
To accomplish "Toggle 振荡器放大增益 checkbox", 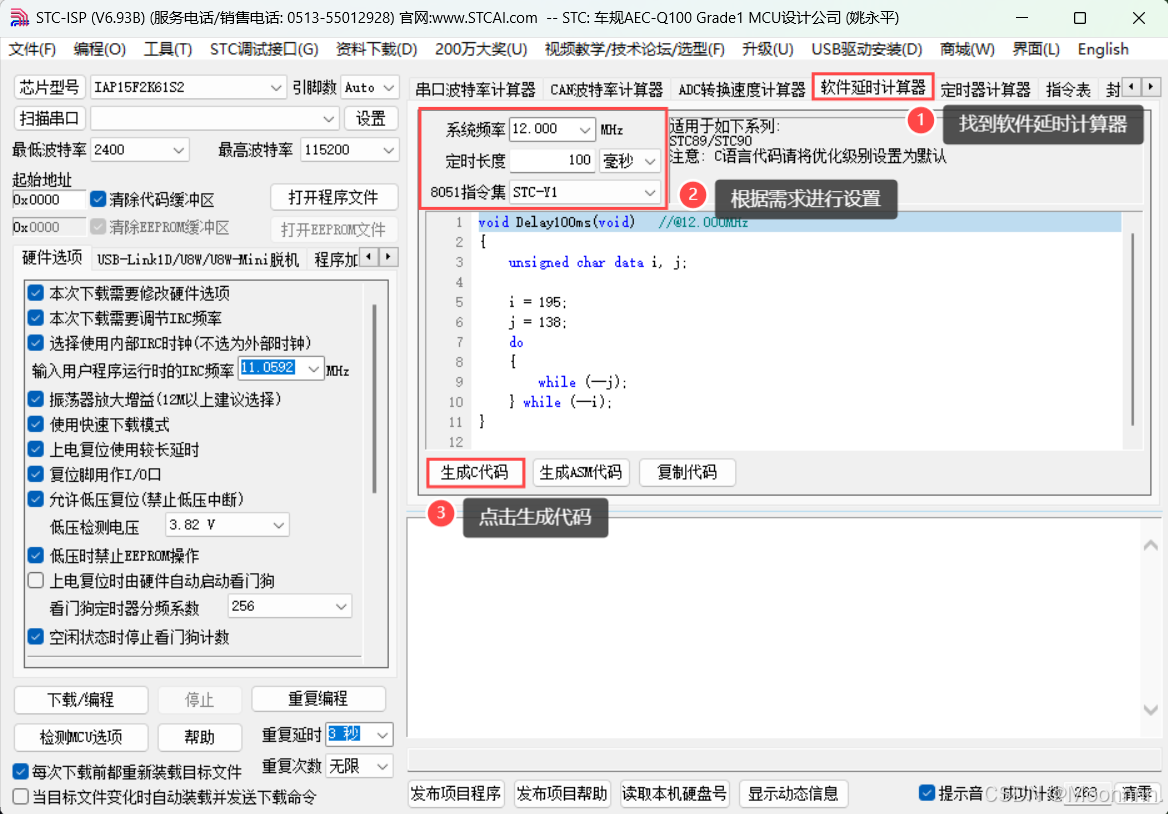I will pos(36,399).
